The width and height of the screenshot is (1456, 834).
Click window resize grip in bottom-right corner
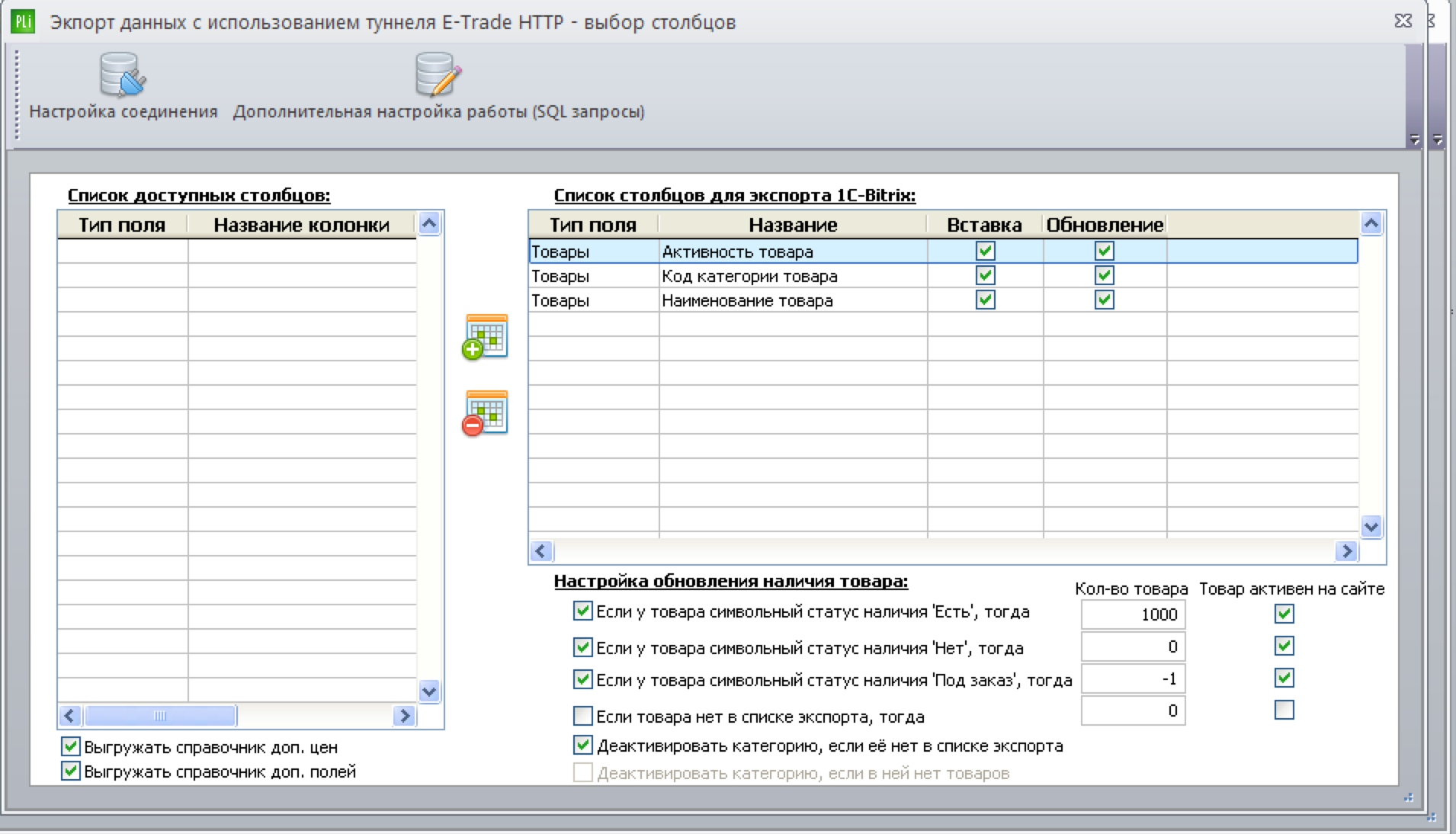point(1409,798)
